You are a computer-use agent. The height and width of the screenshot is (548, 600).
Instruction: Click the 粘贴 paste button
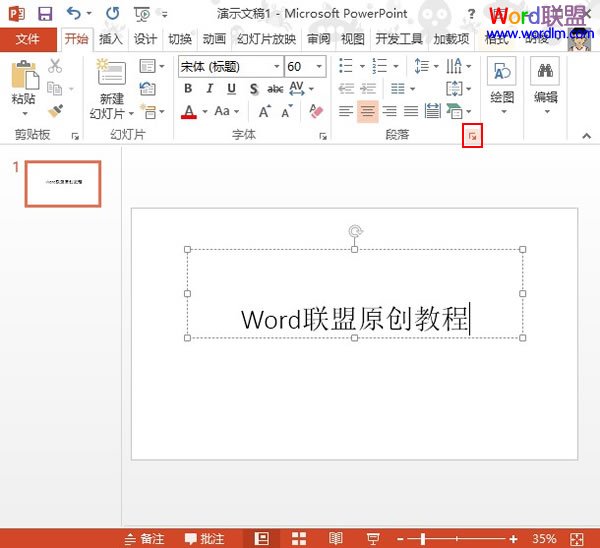[x=24, y=88]
